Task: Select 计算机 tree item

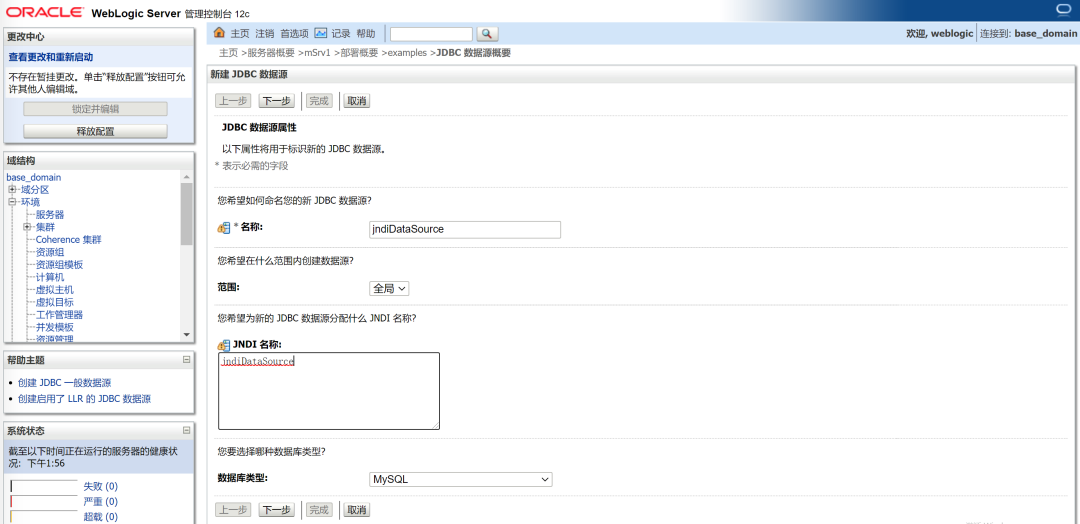Action: click(50, 277)
